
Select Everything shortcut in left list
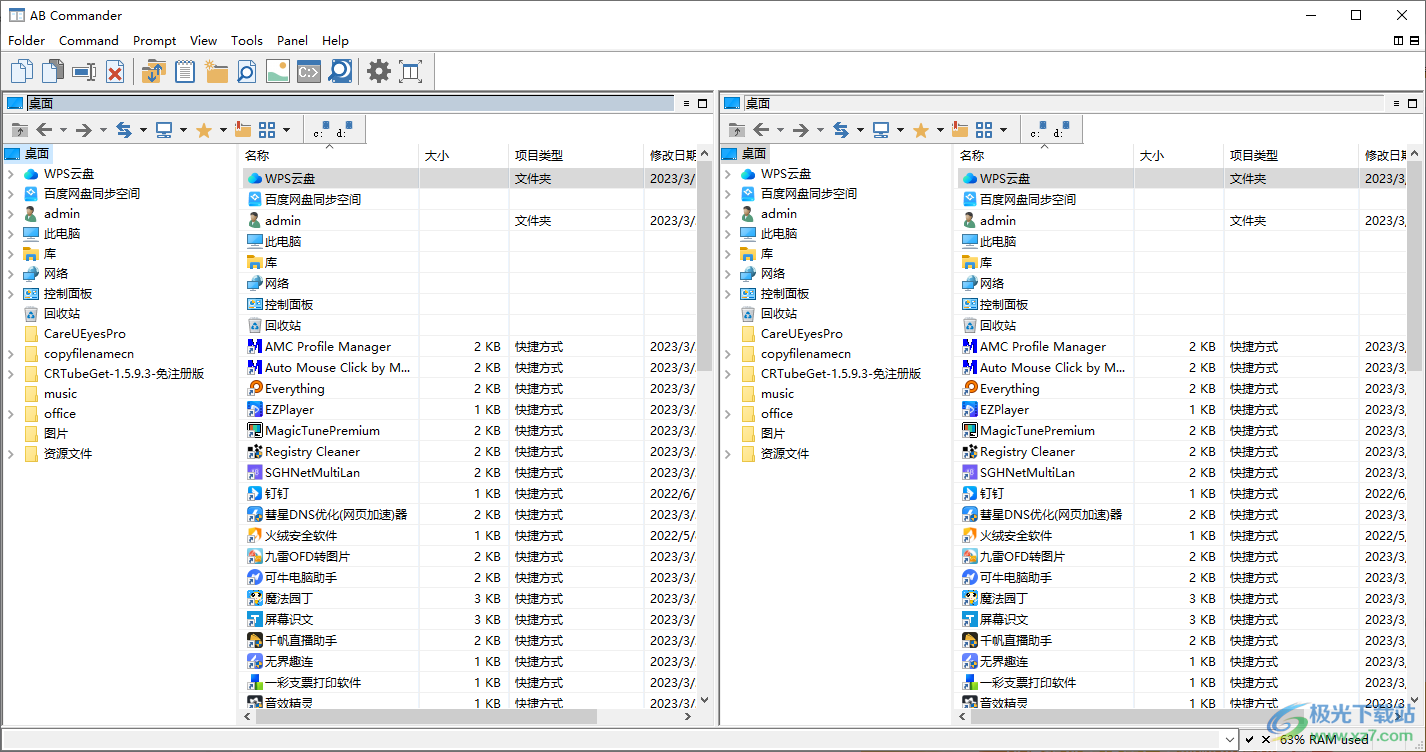pos(295,389)
